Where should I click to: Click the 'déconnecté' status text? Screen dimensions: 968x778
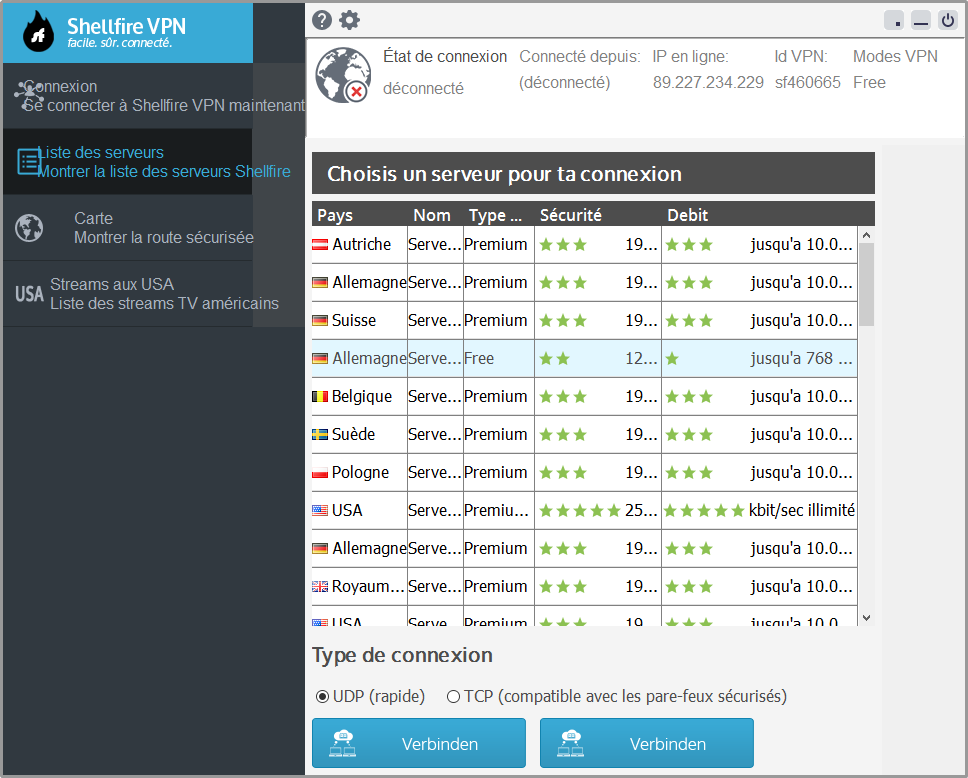423,88
